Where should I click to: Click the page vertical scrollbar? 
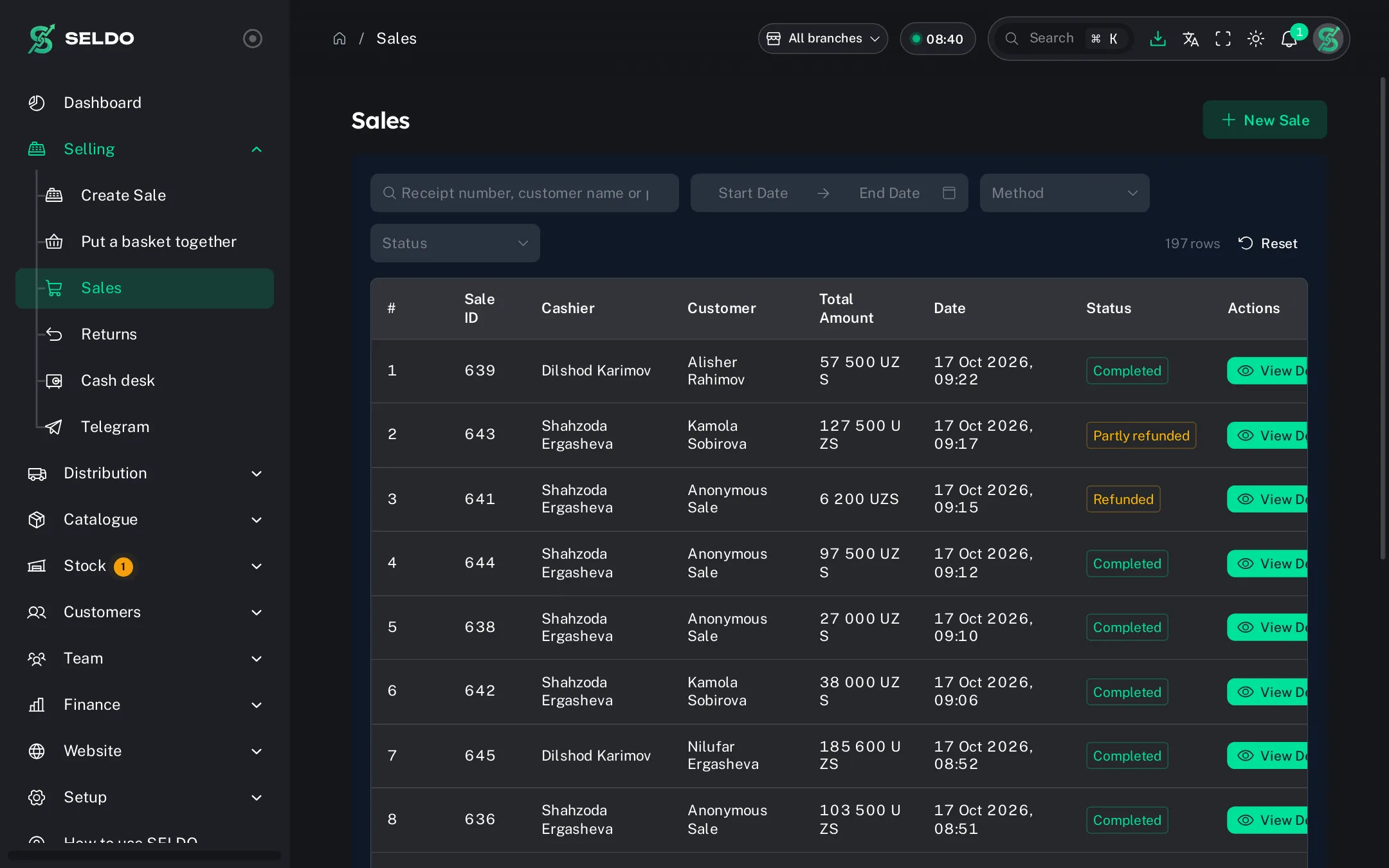pos(1383,318)
